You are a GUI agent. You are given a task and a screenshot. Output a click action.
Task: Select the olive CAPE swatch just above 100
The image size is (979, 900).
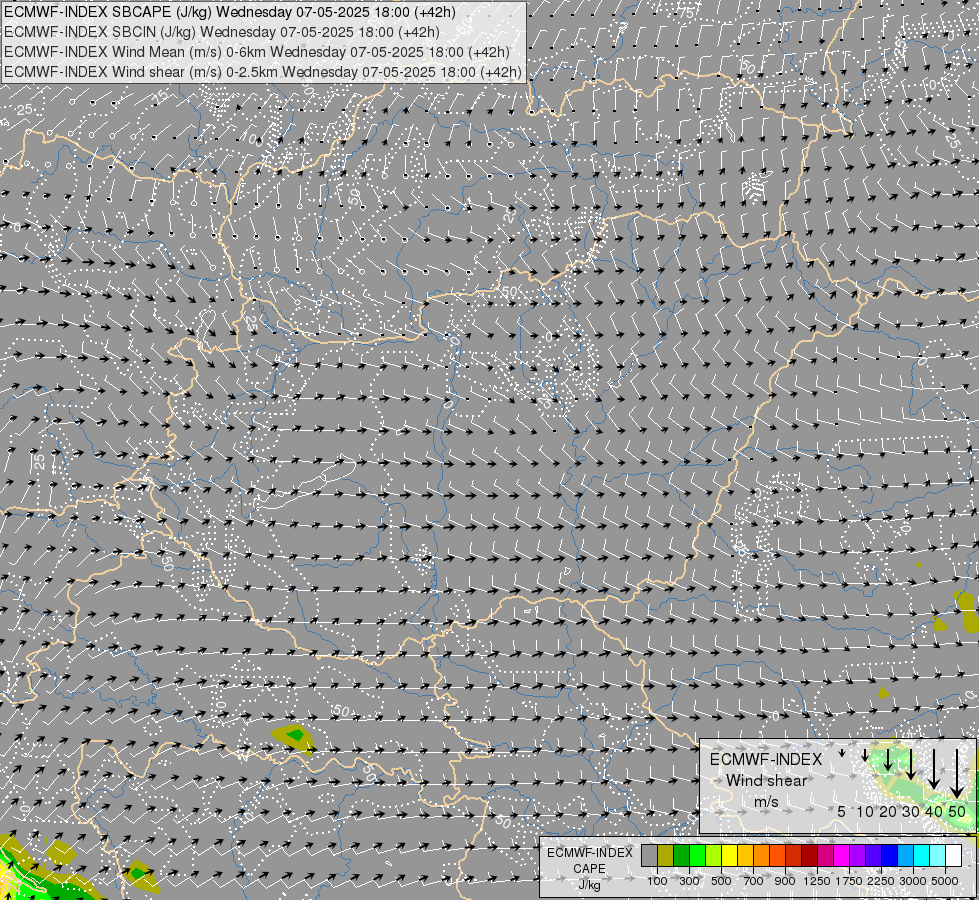pos(666,855)
